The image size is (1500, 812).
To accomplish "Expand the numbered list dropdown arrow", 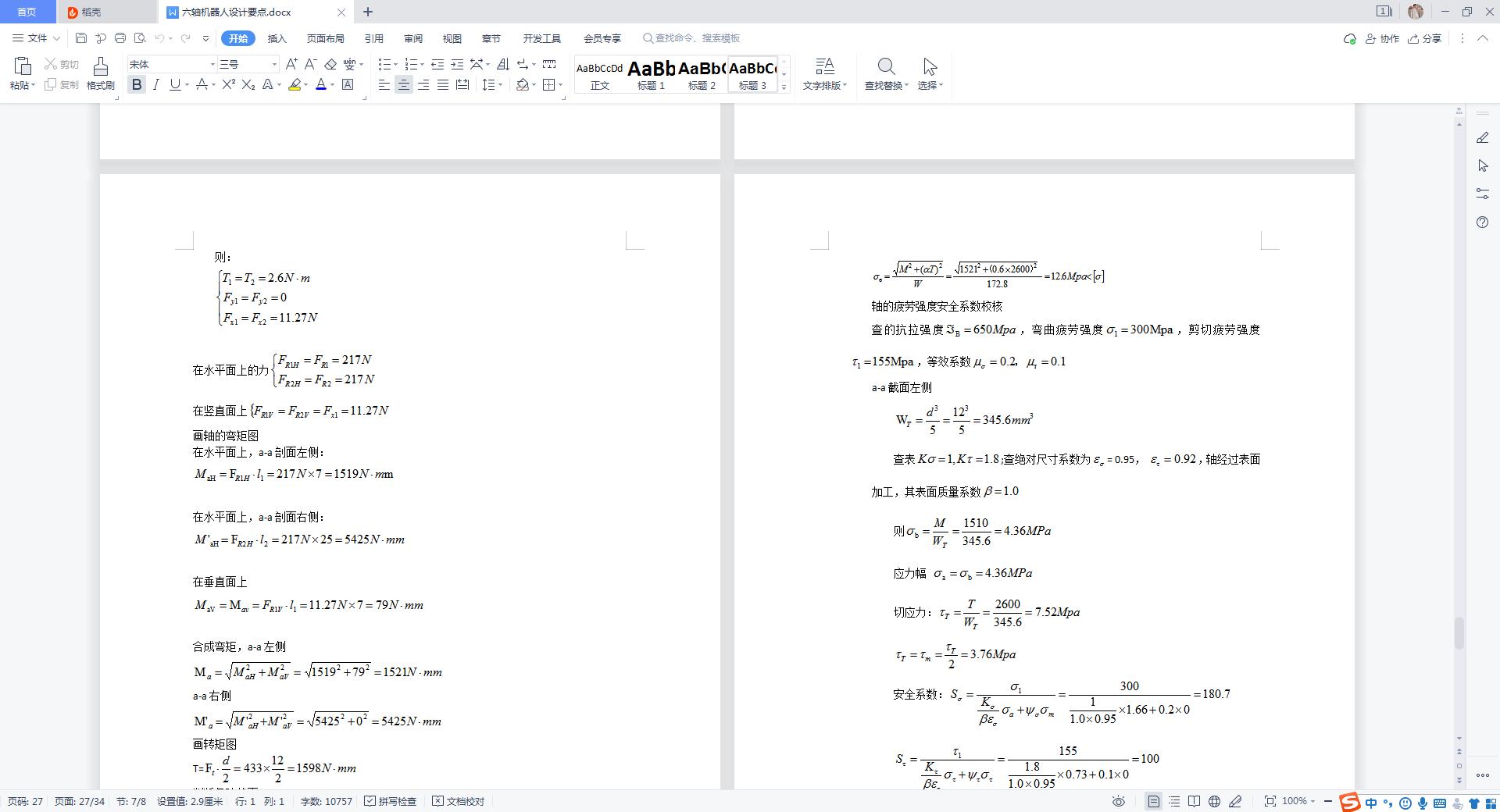I will click(422, 65).
